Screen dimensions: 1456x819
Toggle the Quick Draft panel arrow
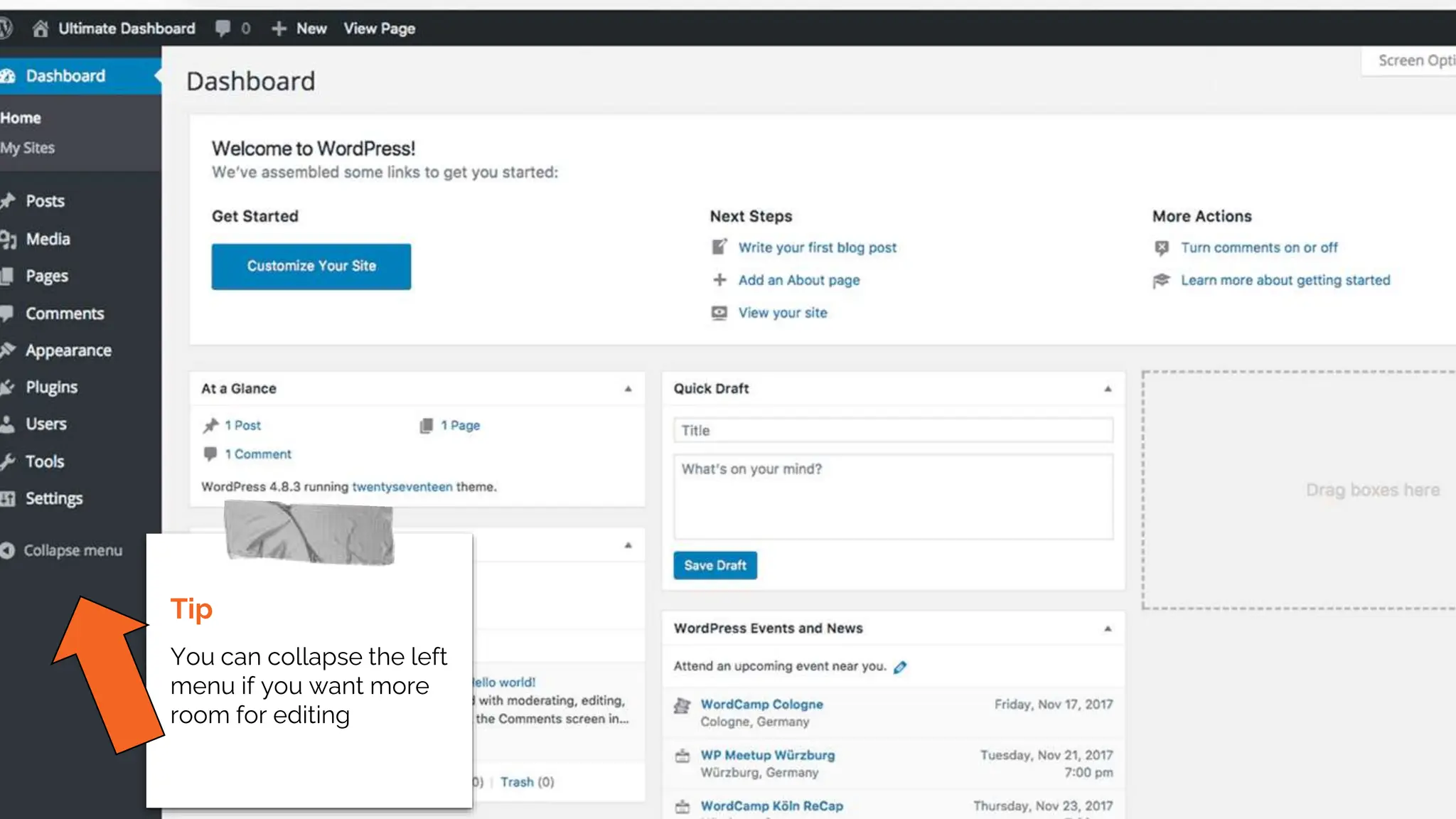pos(1108,389)
